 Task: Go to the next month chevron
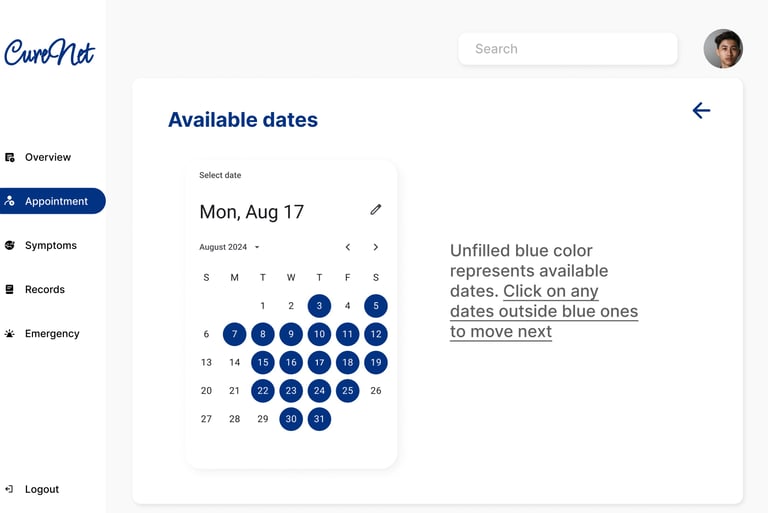(x=376, y=247)
